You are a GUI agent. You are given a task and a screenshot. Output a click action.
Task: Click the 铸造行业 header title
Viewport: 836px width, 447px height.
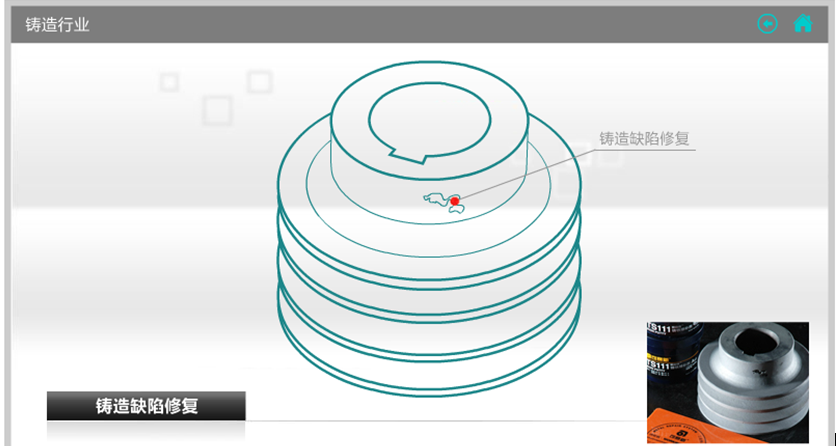pyautogui.click(x=57, y=25)
